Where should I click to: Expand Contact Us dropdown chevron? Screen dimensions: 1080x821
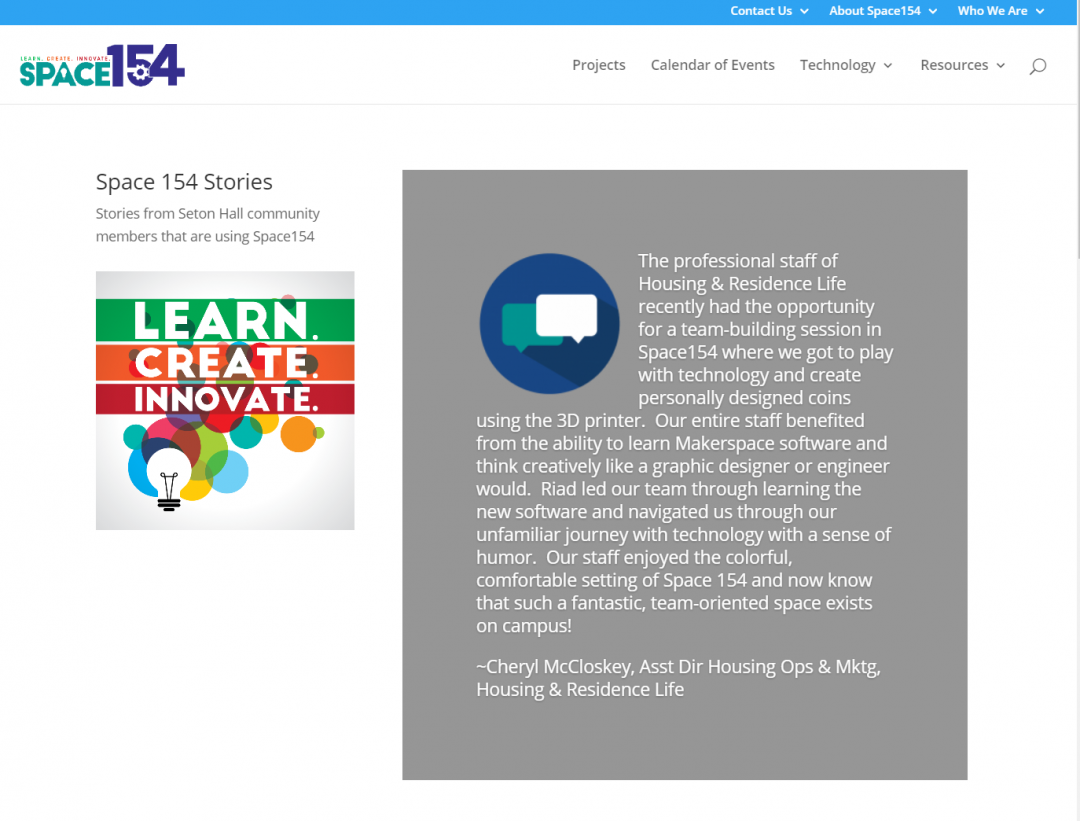coord(804,11)
